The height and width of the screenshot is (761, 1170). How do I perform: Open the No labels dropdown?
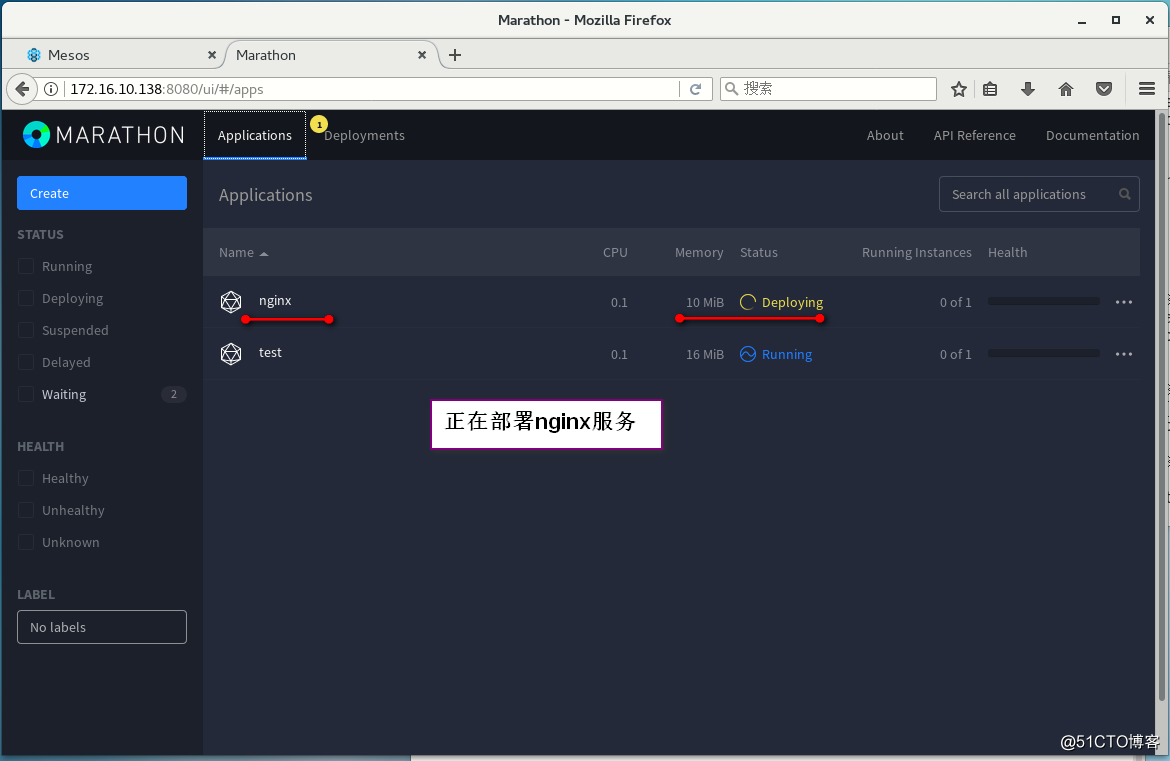(x=101, y=627)
